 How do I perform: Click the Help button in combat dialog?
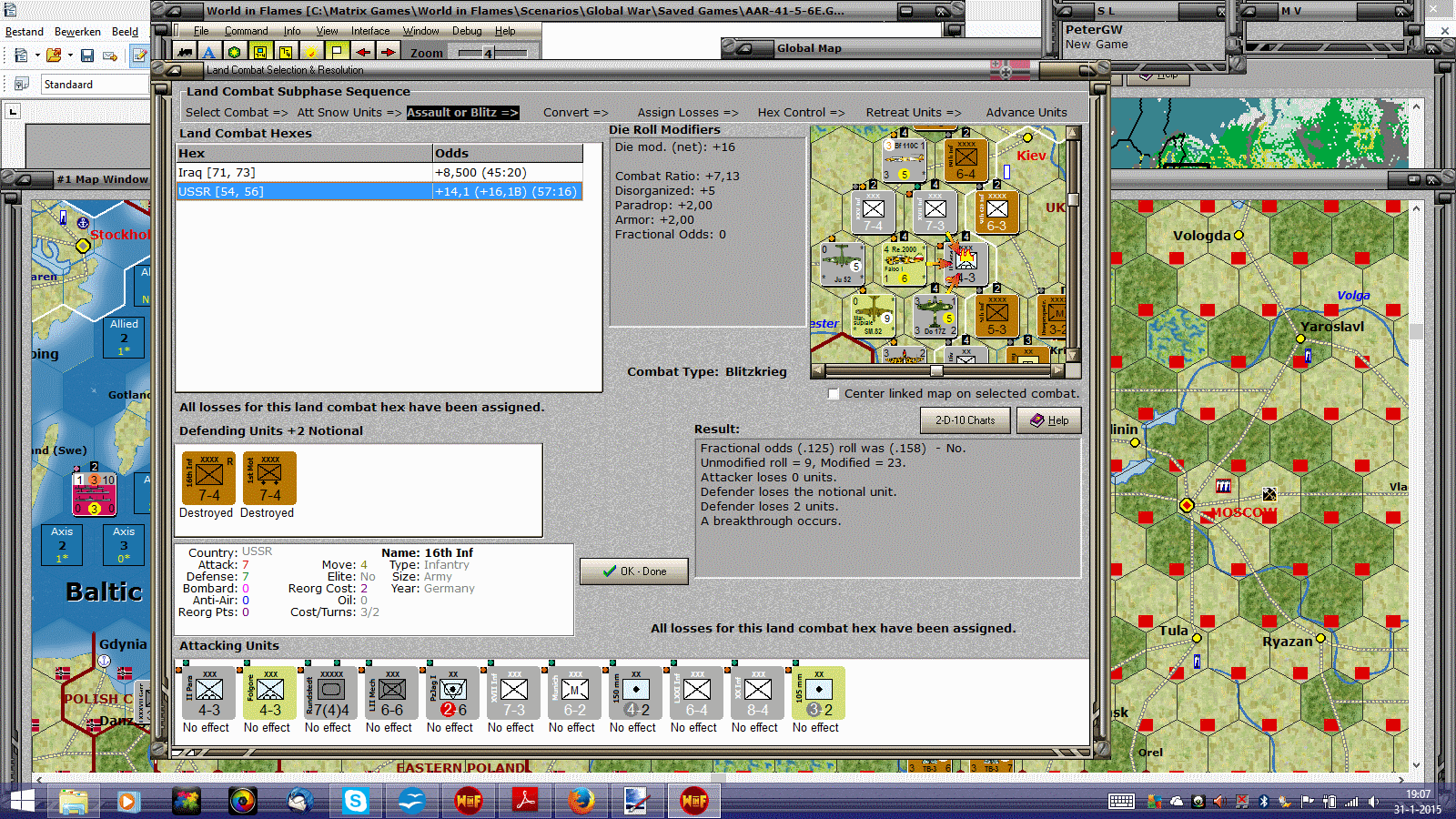click(x=1049, y=420)
